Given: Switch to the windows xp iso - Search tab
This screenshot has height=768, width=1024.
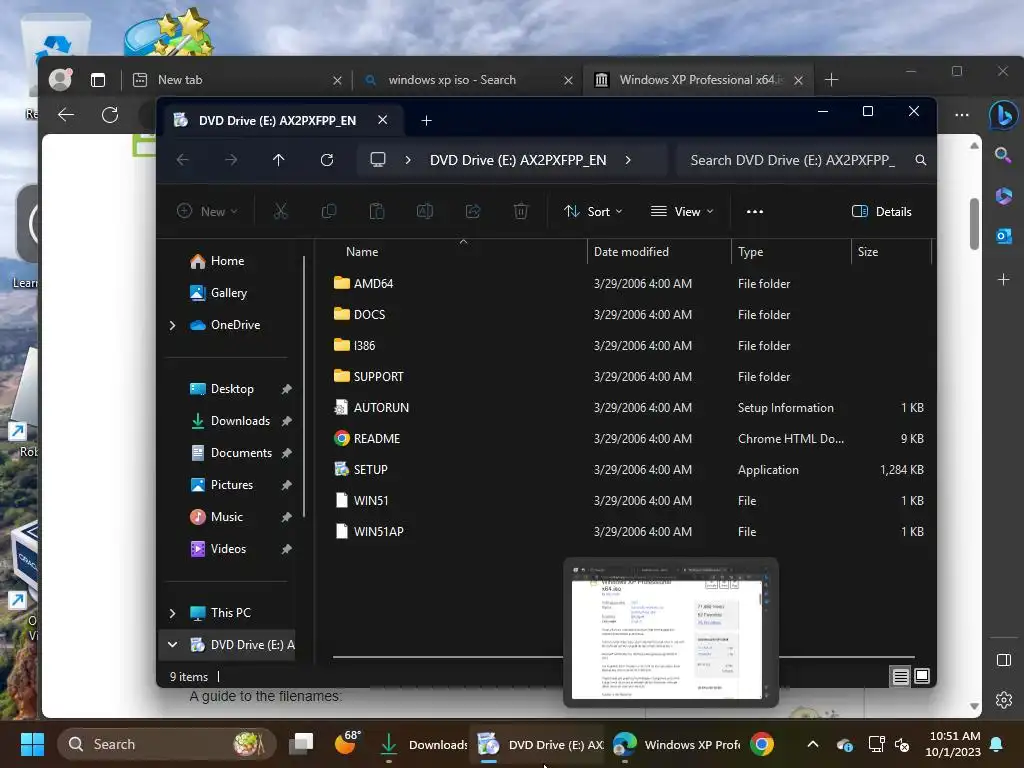Looking at the screenshot, I should (466, 80).
